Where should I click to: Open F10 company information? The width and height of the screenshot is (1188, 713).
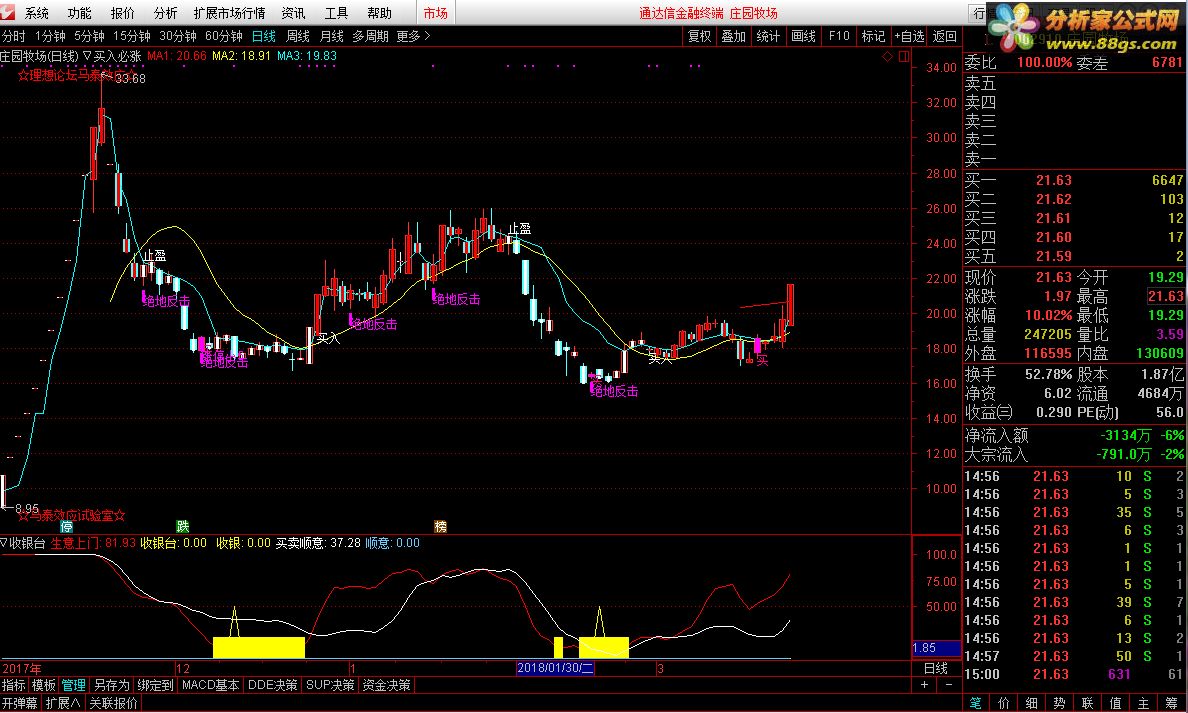[x=839, y=36]
